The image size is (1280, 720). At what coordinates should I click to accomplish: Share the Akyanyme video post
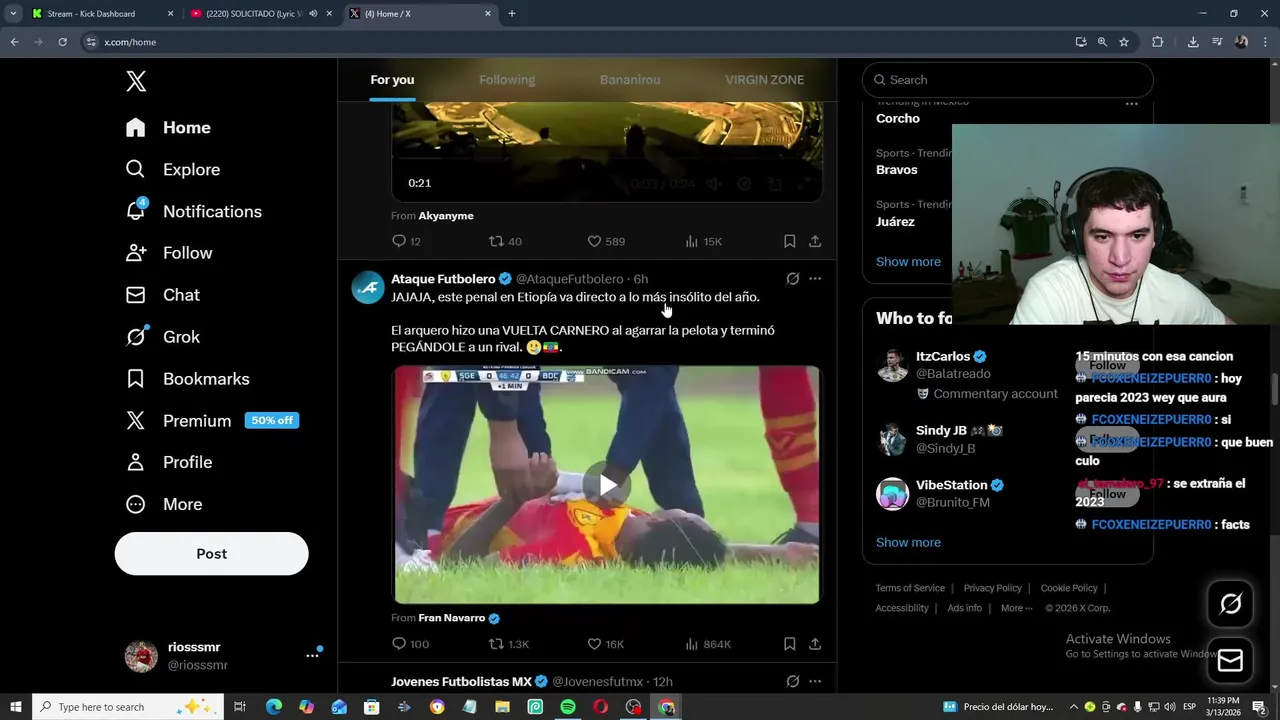[815, 241]
